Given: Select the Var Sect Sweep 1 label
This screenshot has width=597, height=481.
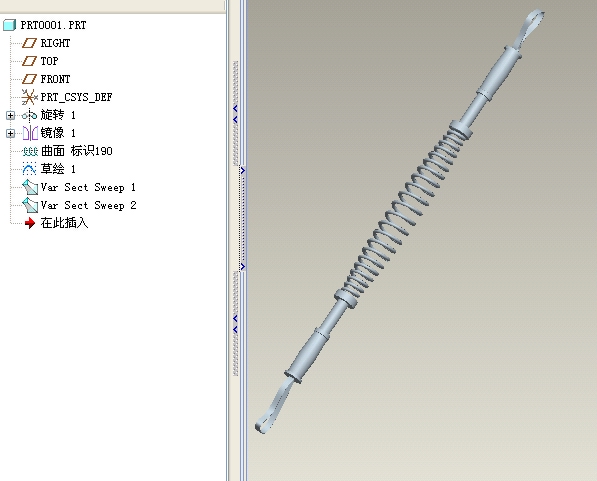Looking at the screenshot, I should coord(88,187).
